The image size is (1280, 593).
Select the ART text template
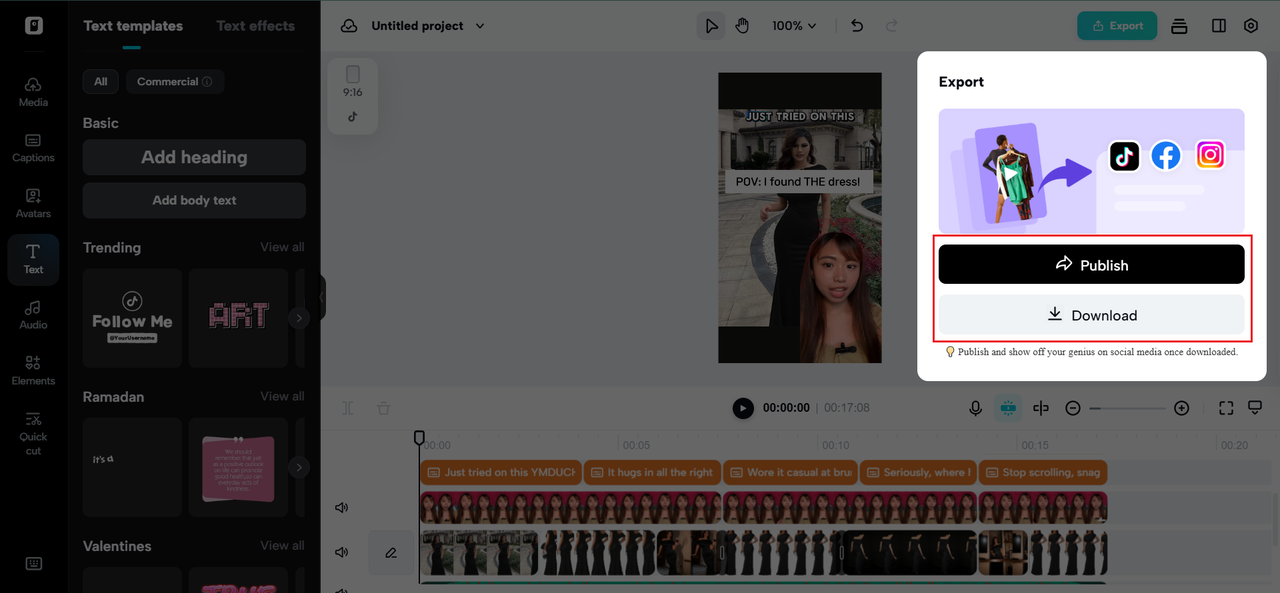pyautogui.click(x=238, y=318)
